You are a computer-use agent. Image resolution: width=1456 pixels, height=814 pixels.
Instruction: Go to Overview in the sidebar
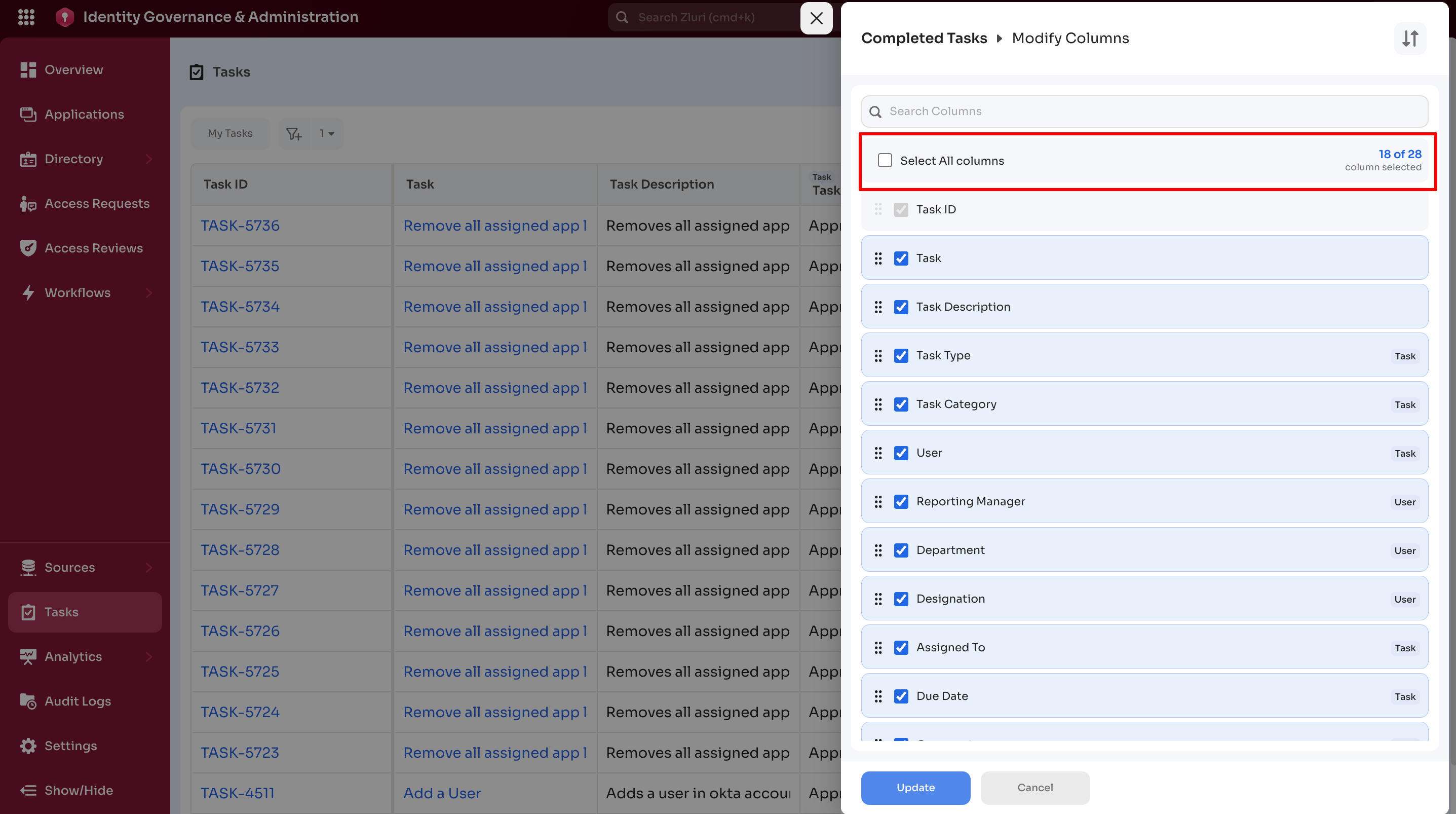click(73, 69)
